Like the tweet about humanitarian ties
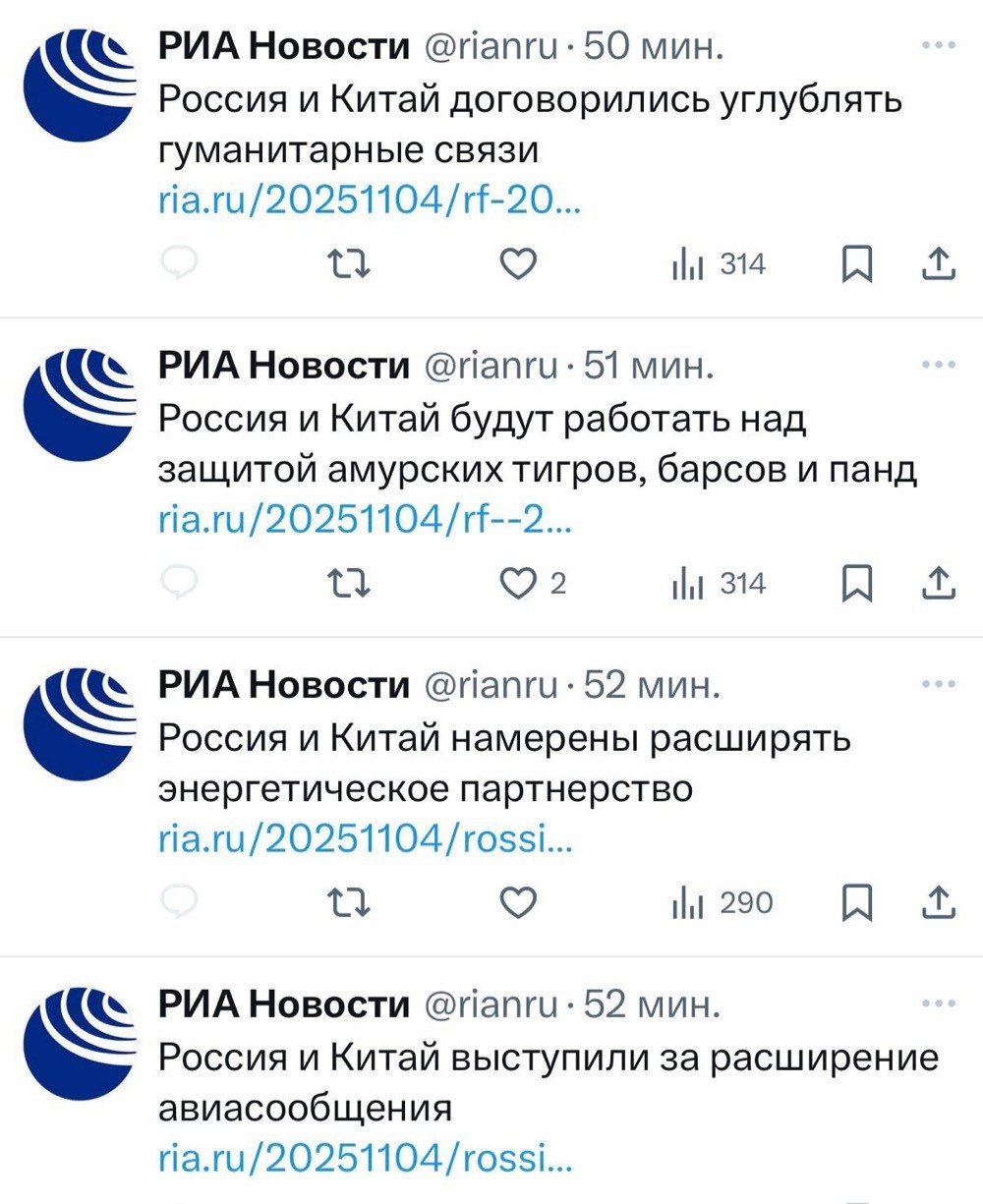983x1204 pixels. point(518,264)
